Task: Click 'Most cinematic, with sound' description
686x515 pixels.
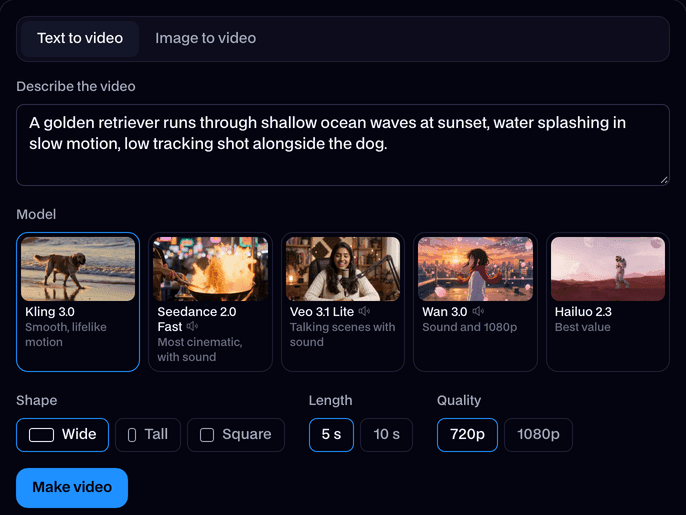Action: point(200,349)
